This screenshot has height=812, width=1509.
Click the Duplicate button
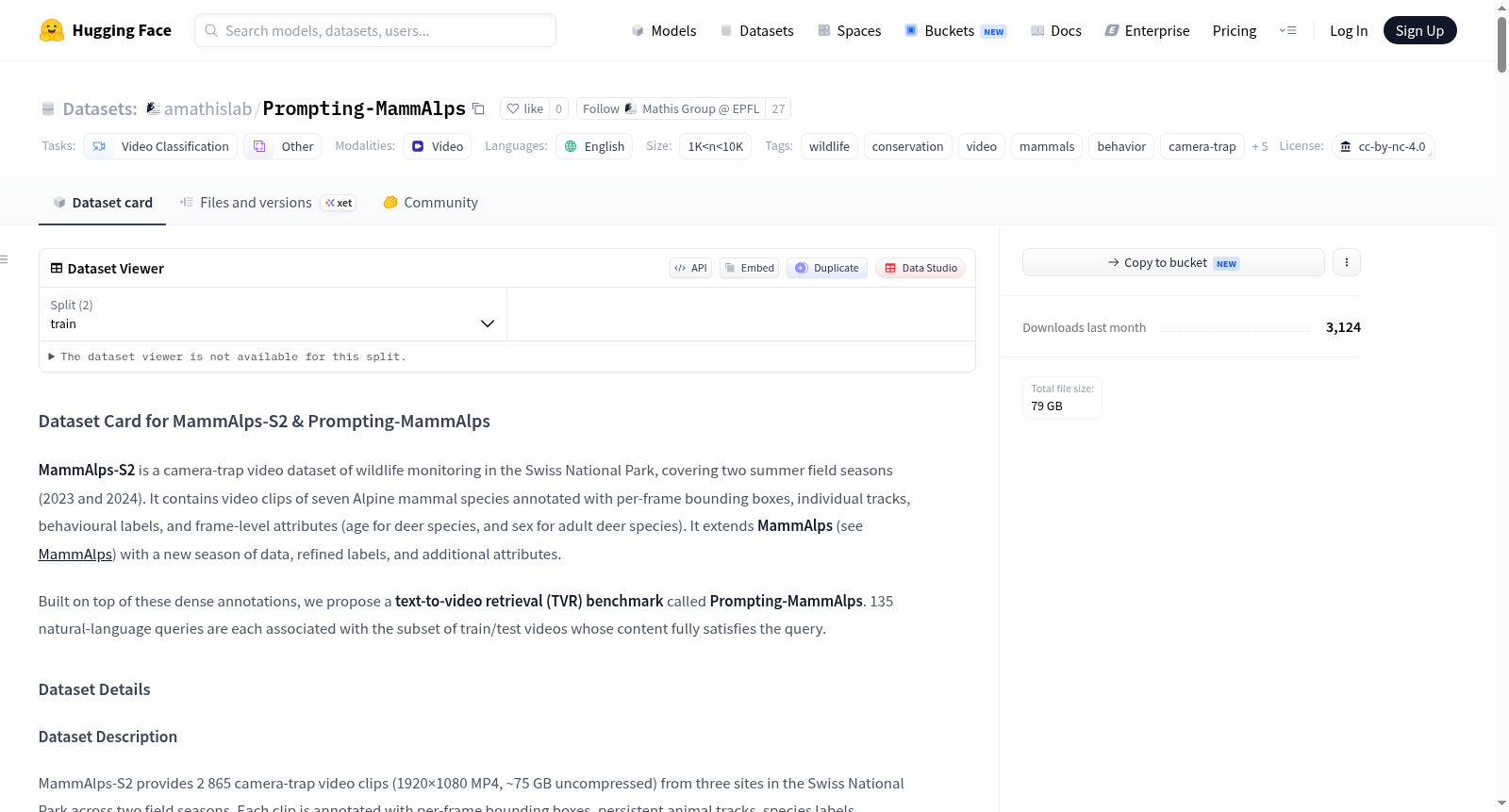tap(827, 268)
